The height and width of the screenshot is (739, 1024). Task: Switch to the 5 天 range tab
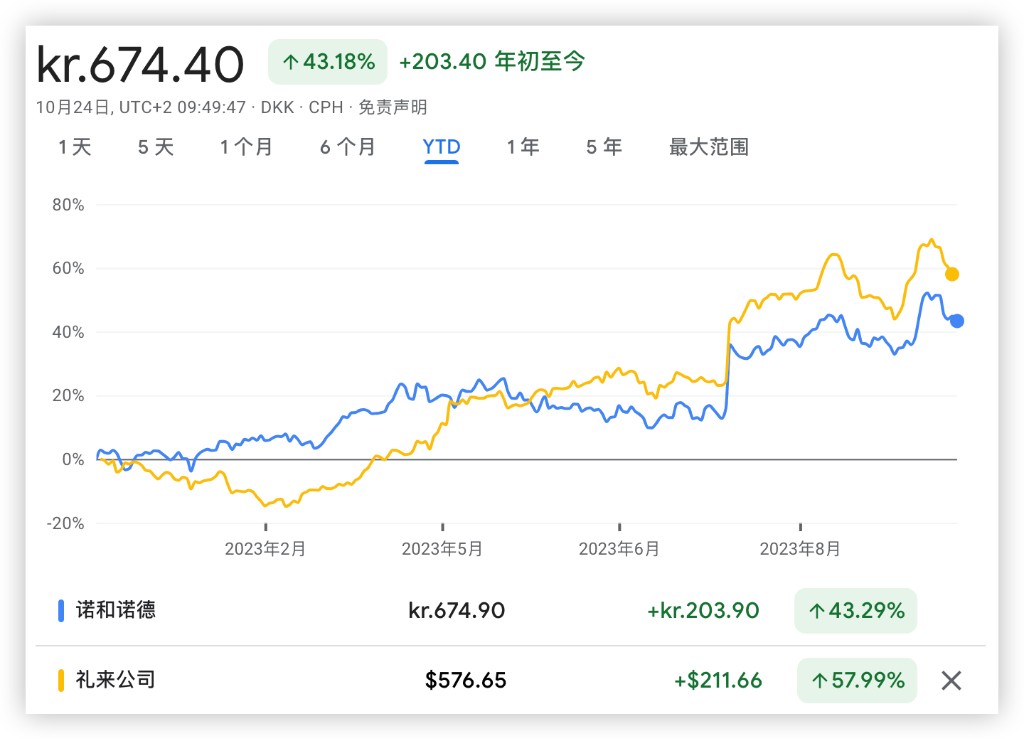coord(155,148)
